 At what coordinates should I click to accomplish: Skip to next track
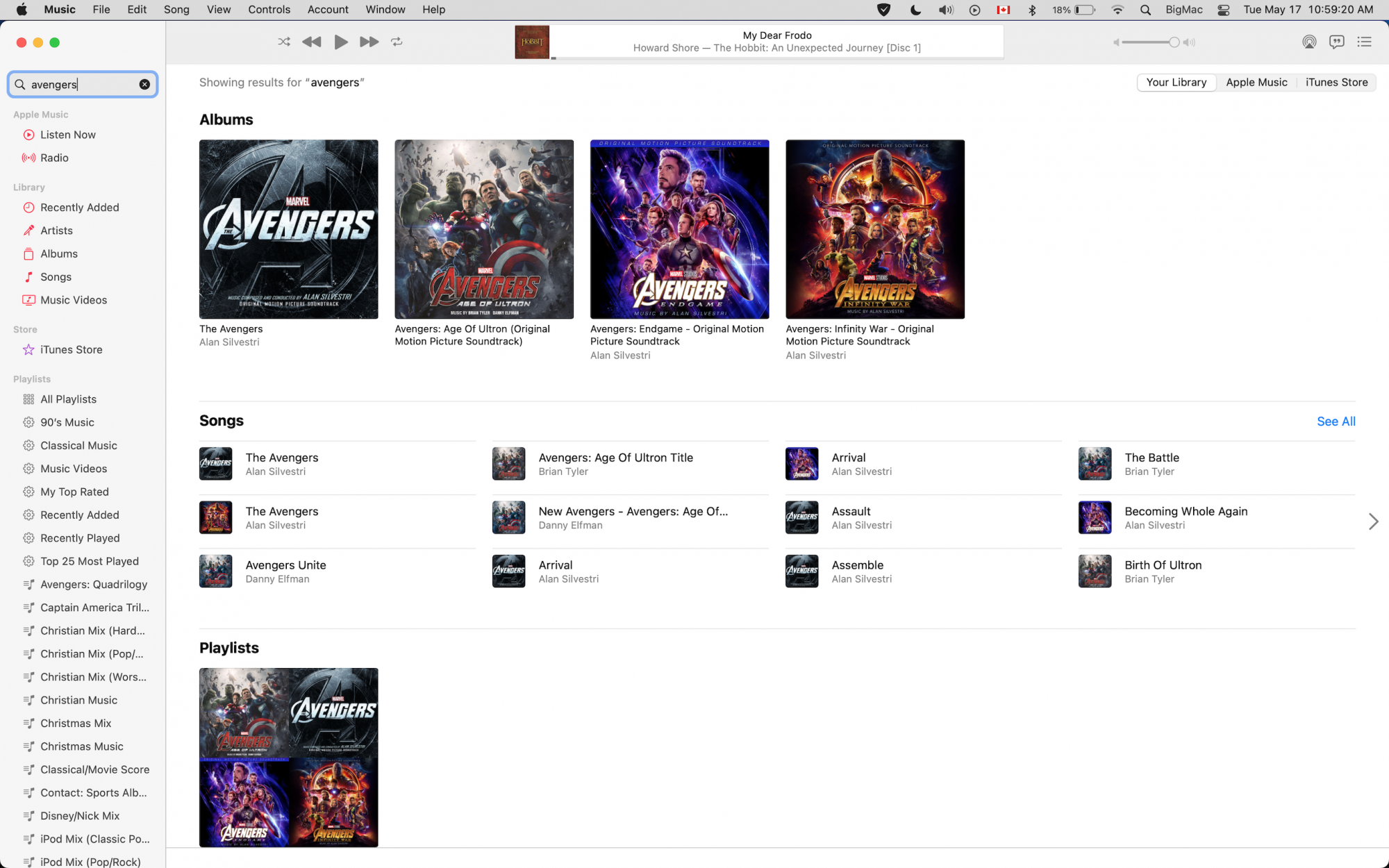click(369, 42)
